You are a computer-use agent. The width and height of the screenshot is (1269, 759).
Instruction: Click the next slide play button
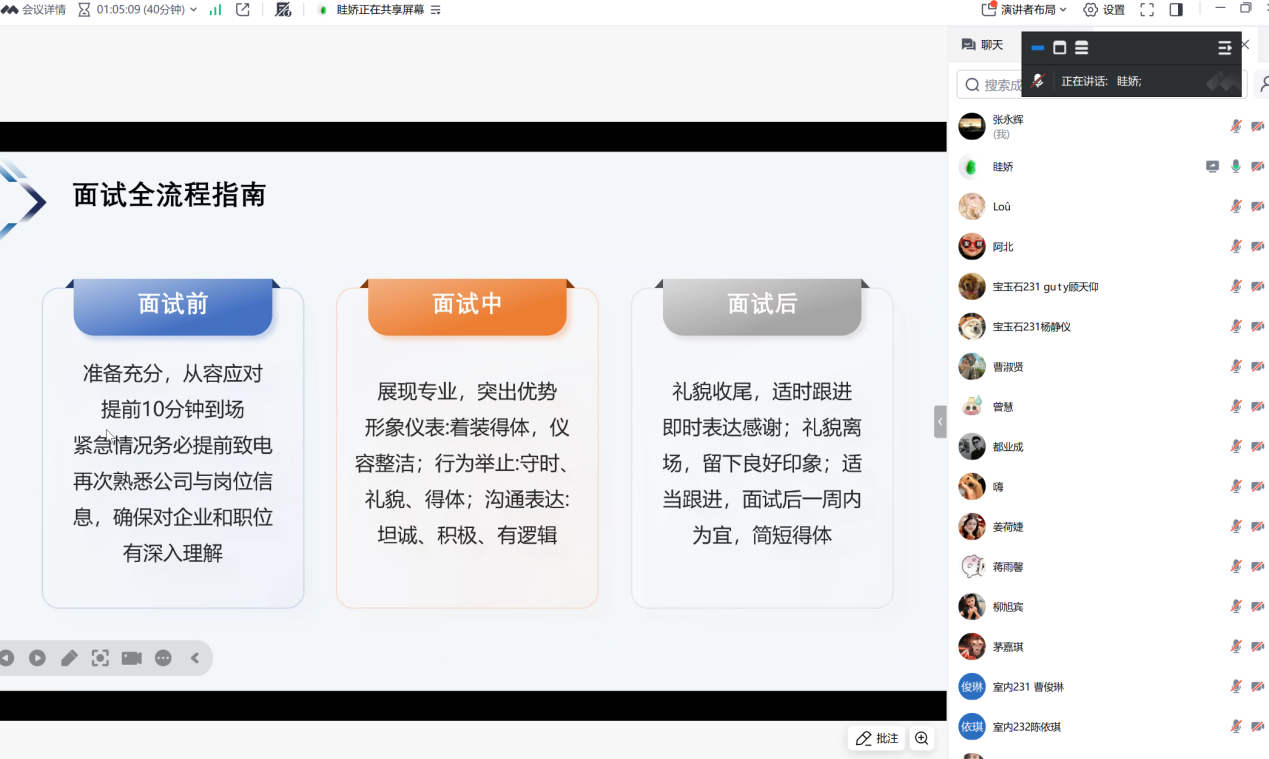[x=37, y=658]
